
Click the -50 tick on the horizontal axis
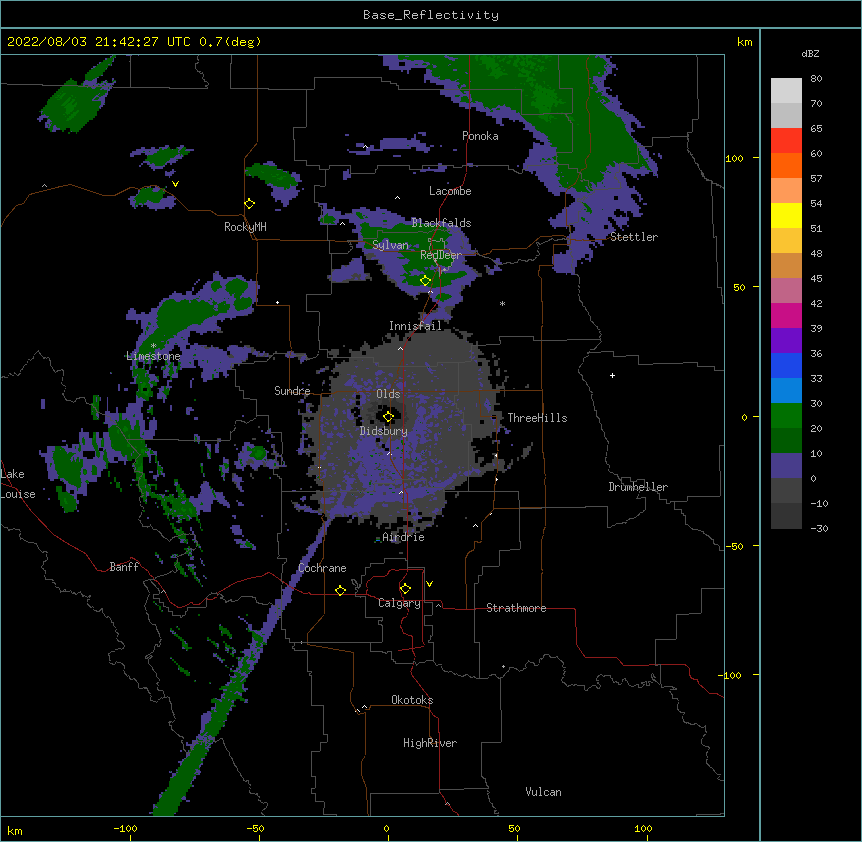tap(255, 829)
